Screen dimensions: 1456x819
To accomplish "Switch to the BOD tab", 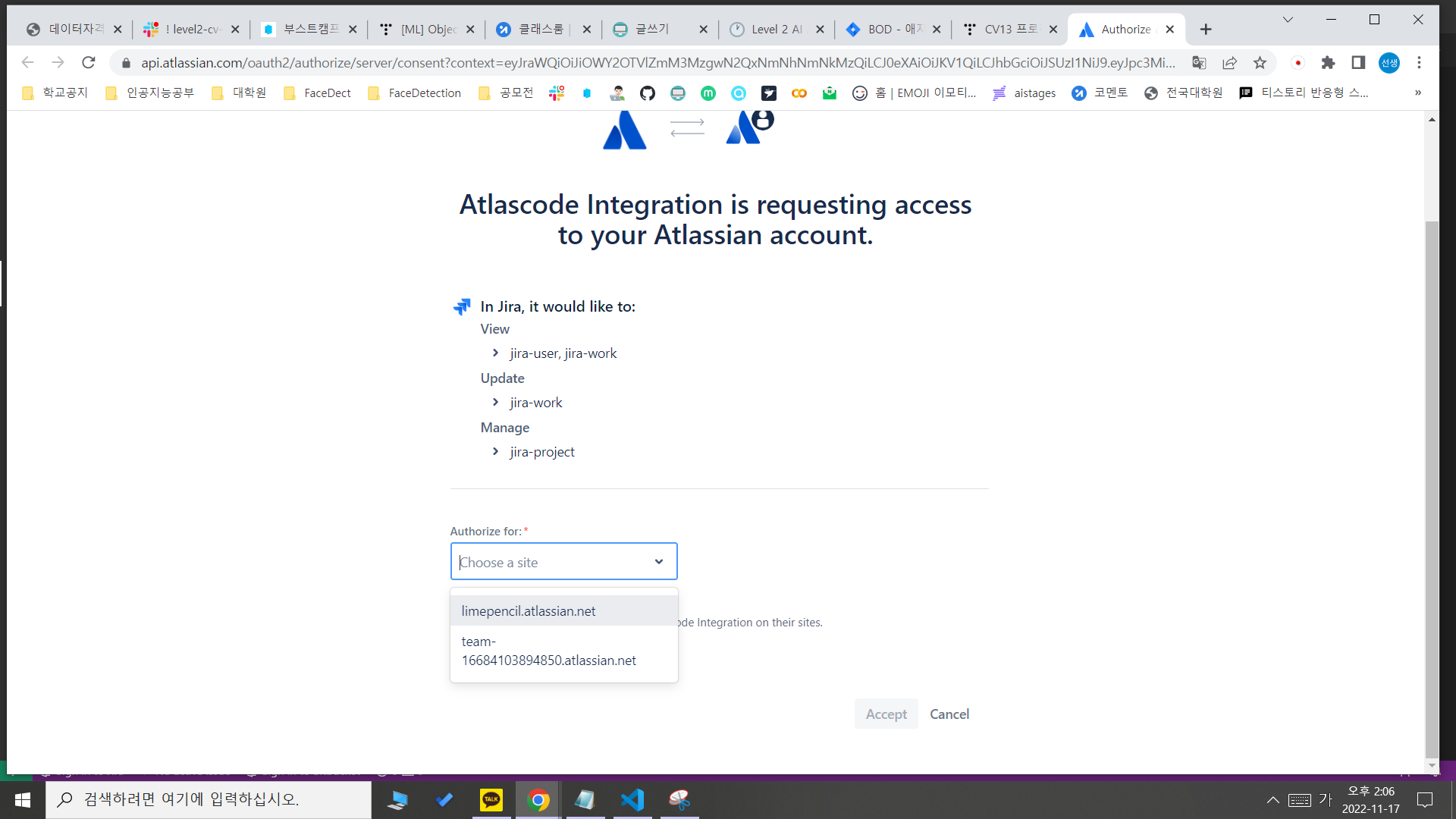I will [893, 30].
